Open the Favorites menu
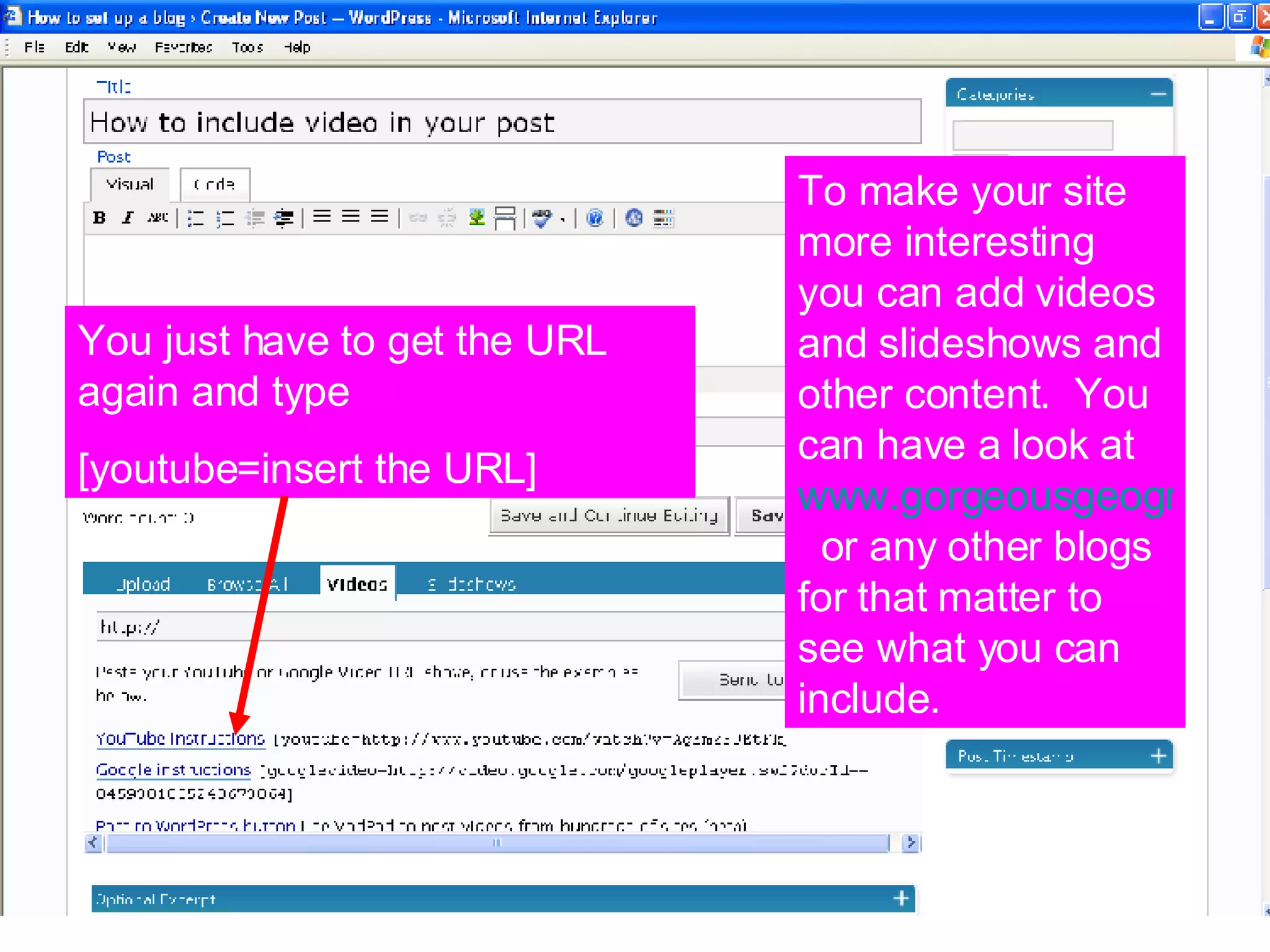The height and width of the screenshot is (952, 1270). pos(184,47)
